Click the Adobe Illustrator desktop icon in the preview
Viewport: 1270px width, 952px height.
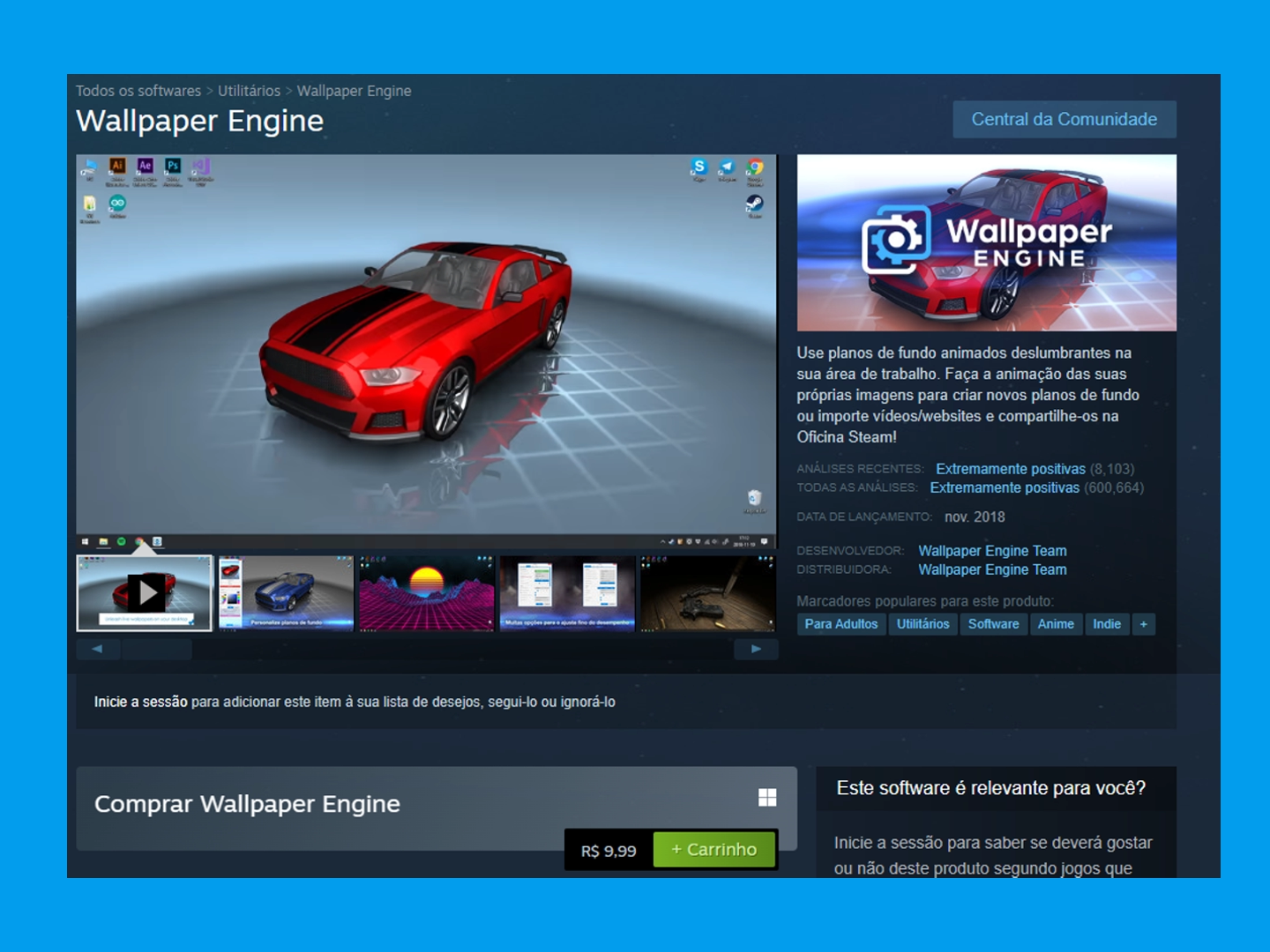118,166
